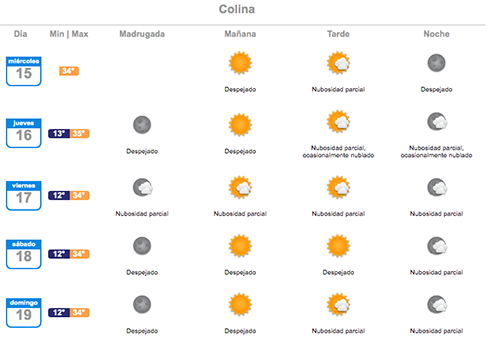Click Friday madrugada cloudy moon icon
The height and width of the screenshot is (362, 500).
click(x=143, y=187)
